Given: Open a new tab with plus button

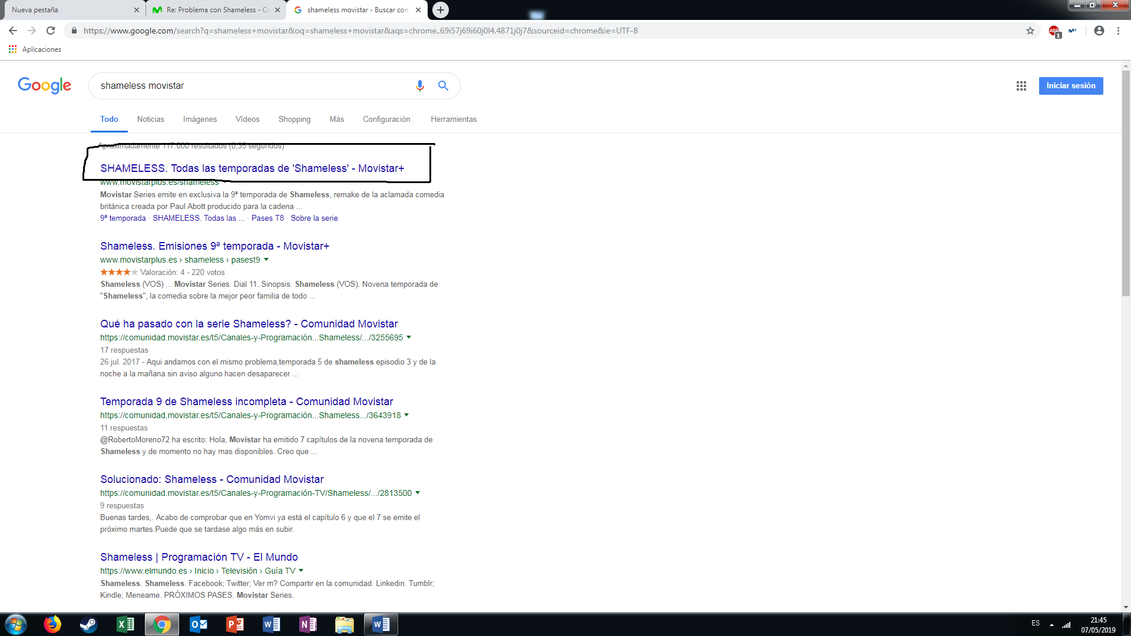Looking at the screenshot, I should pos(440,10).
